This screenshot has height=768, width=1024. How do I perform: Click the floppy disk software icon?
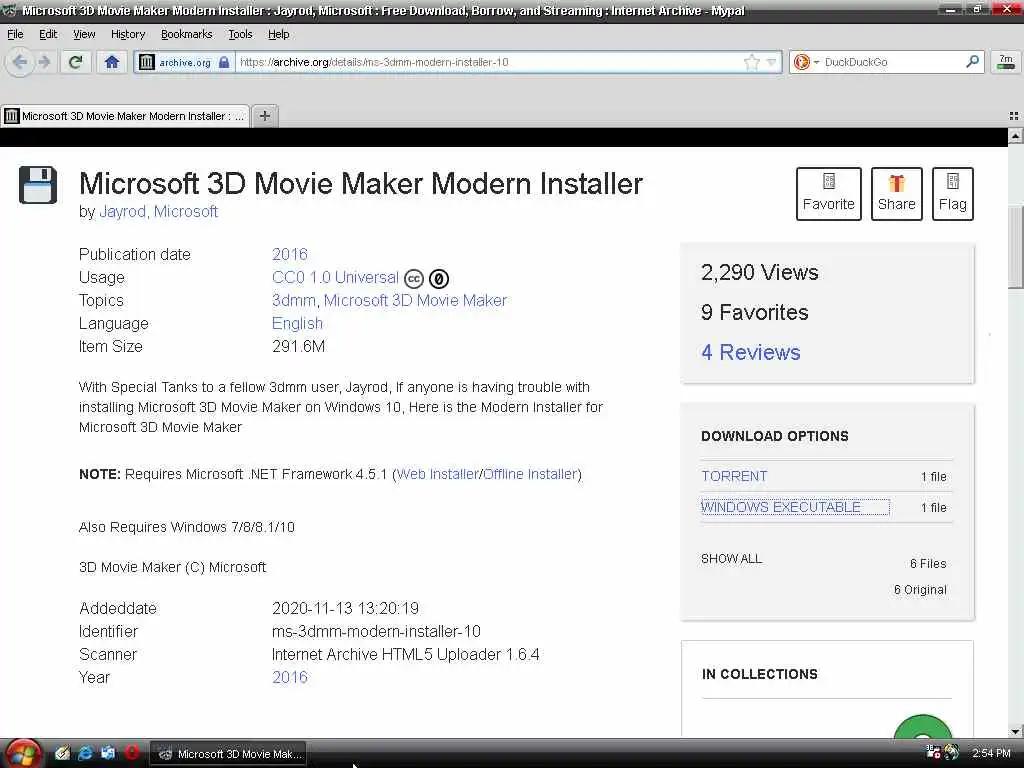click(38, 185)
